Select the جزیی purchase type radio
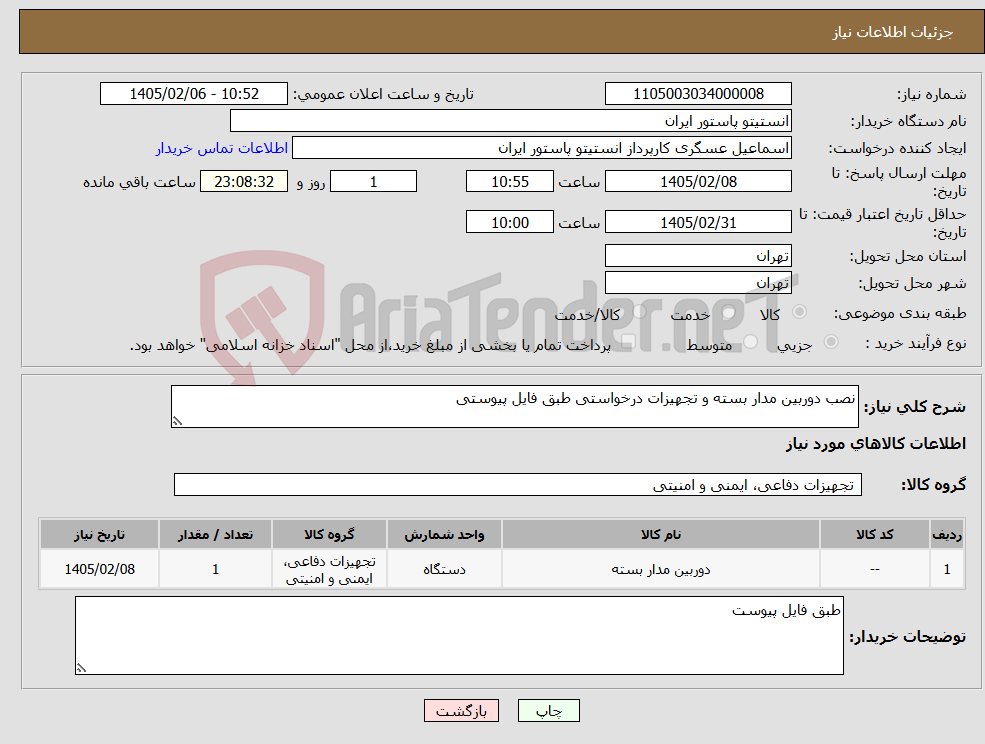Screen dimensions: 985x744 coord(830,341)
